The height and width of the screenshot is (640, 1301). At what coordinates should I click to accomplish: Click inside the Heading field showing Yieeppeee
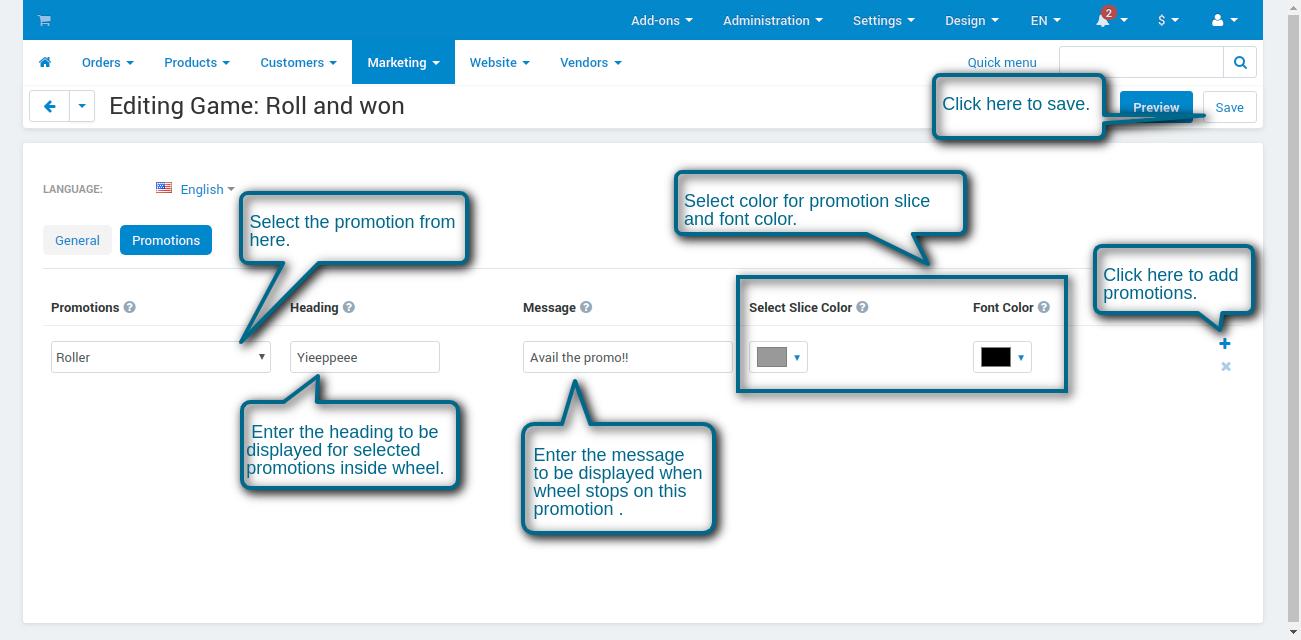(x=364, y=357)
